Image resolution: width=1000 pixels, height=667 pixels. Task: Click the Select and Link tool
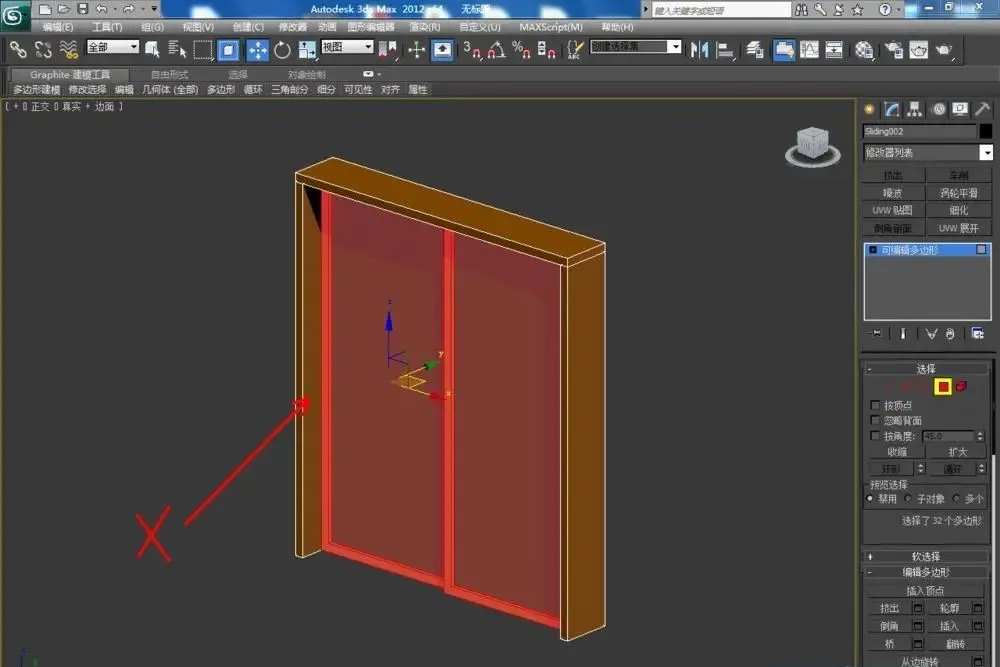[x=18, y=49]
